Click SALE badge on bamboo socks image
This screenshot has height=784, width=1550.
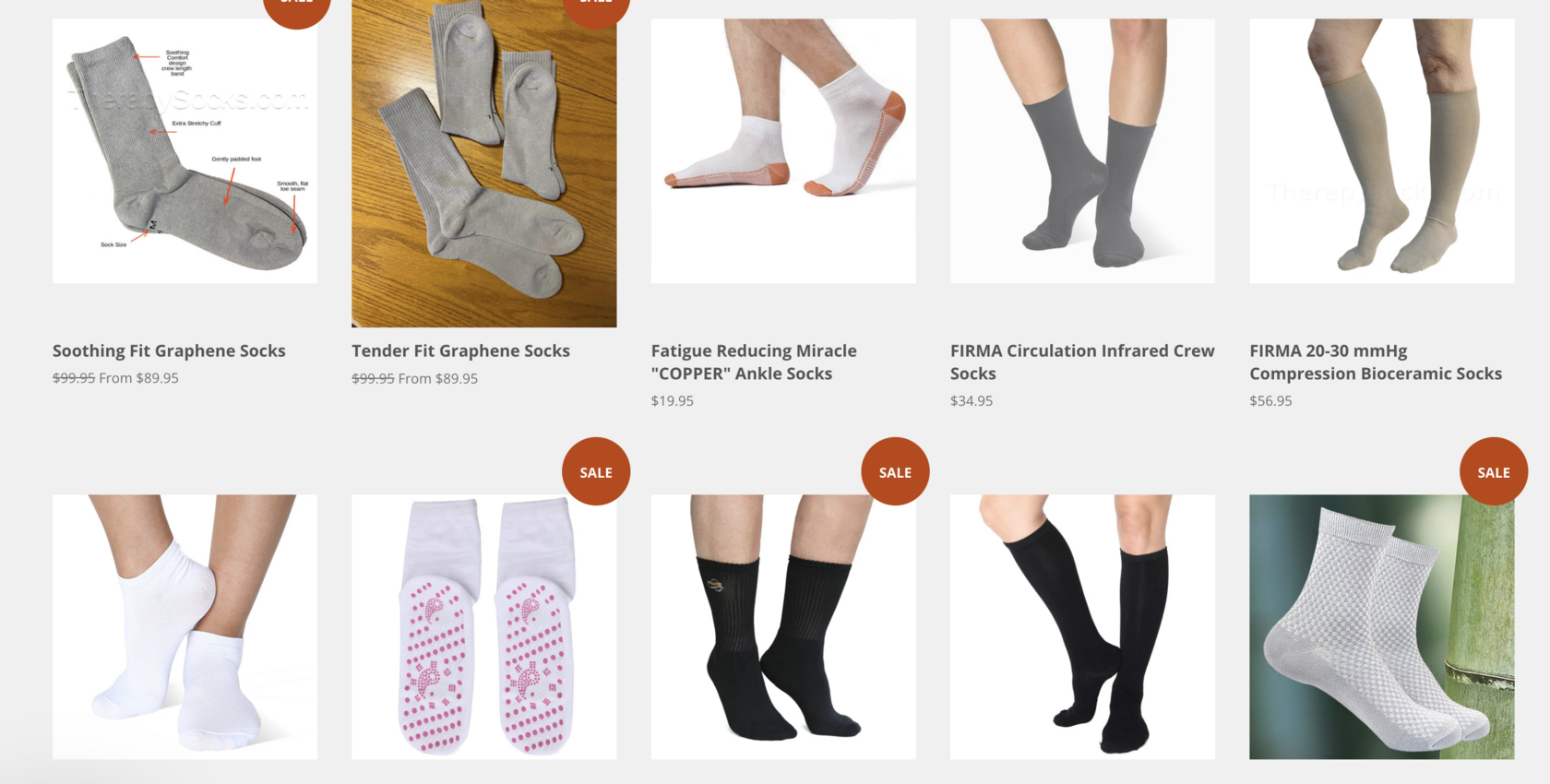coord(1494,471)
